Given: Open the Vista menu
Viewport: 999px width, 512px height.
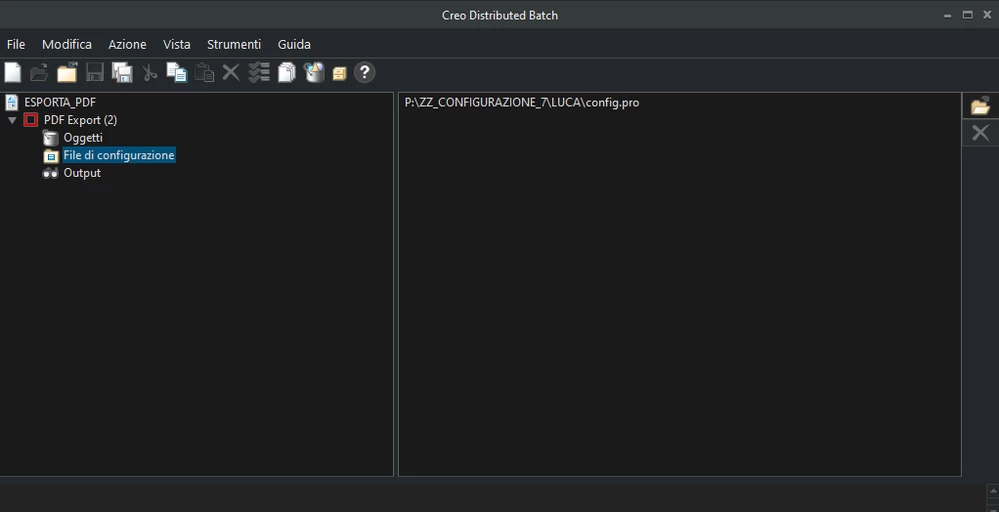Looking at the screenshot, I should coord(176,45).
